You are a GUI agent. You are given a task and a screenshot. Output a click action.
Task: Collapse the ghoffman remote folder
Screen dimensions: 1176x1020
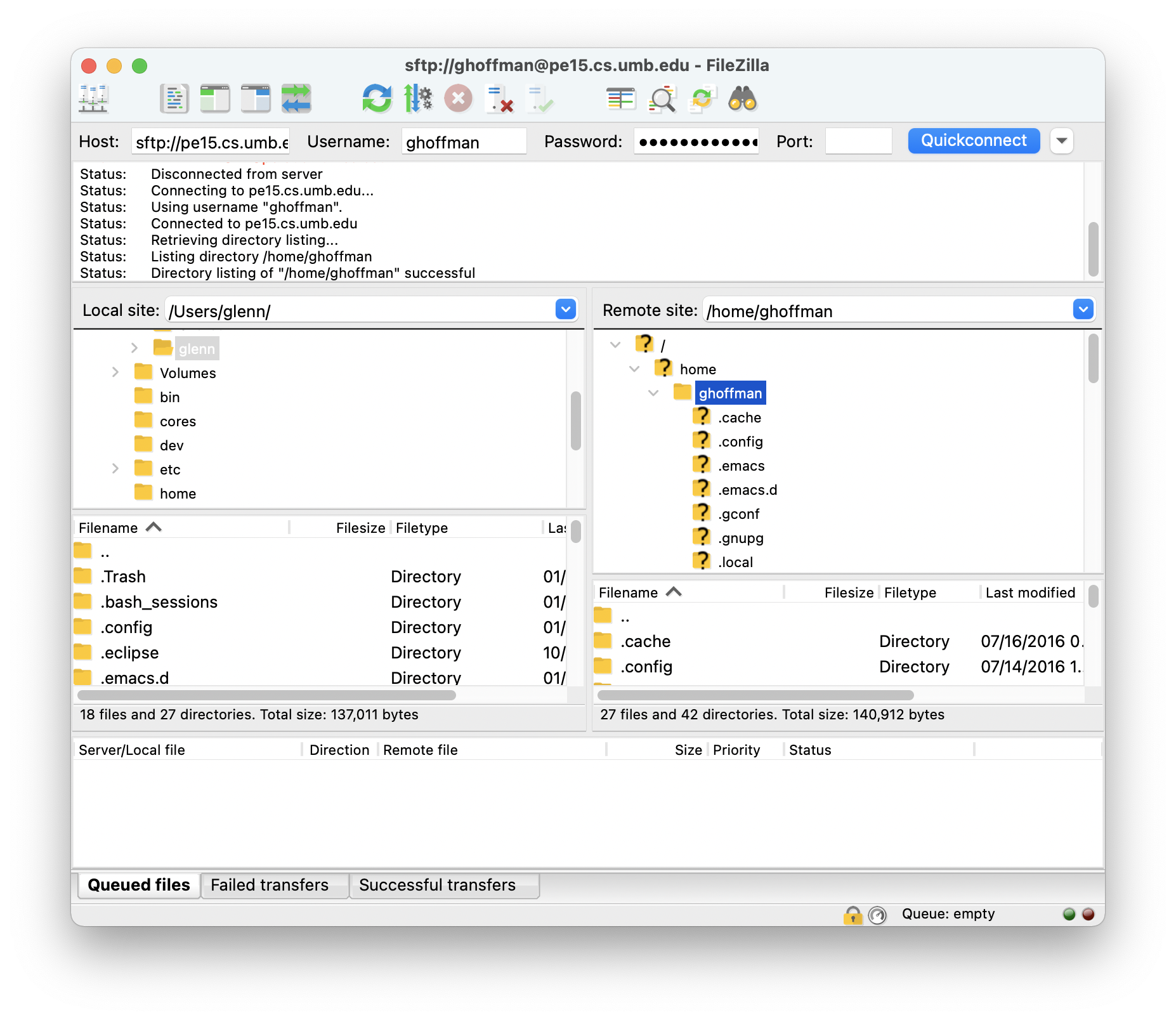pos(653,393)
